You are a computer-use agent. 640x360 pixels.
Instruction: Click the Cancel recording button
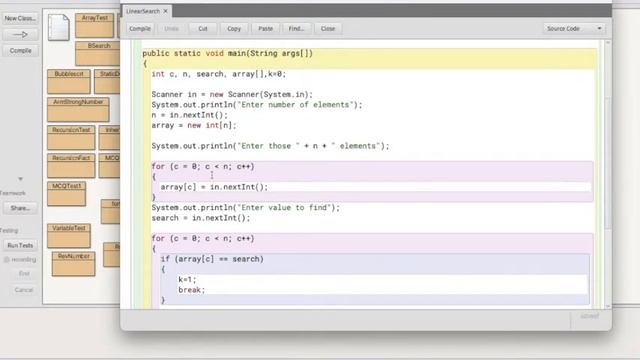point(24,290)
